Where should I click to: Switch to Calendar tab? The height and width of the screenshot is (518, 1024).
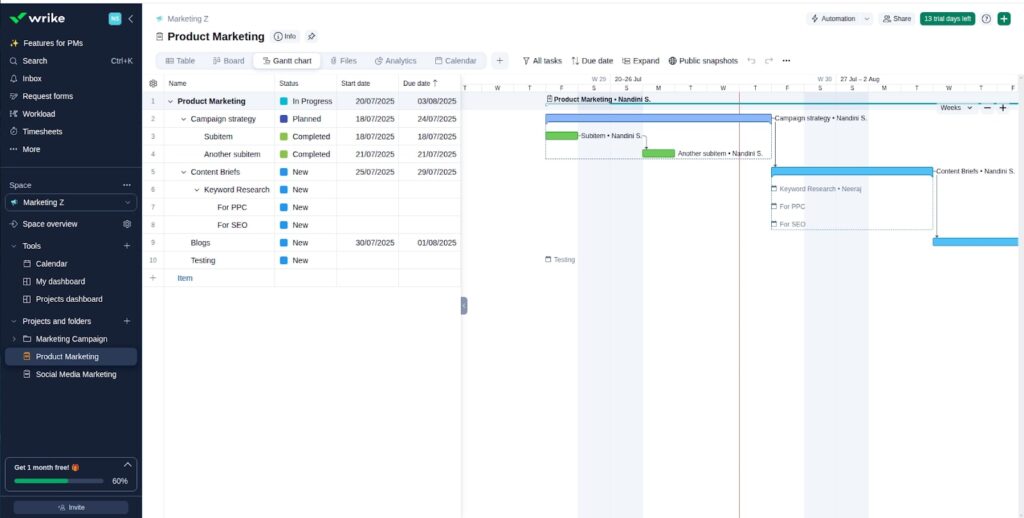click(455, 61)
